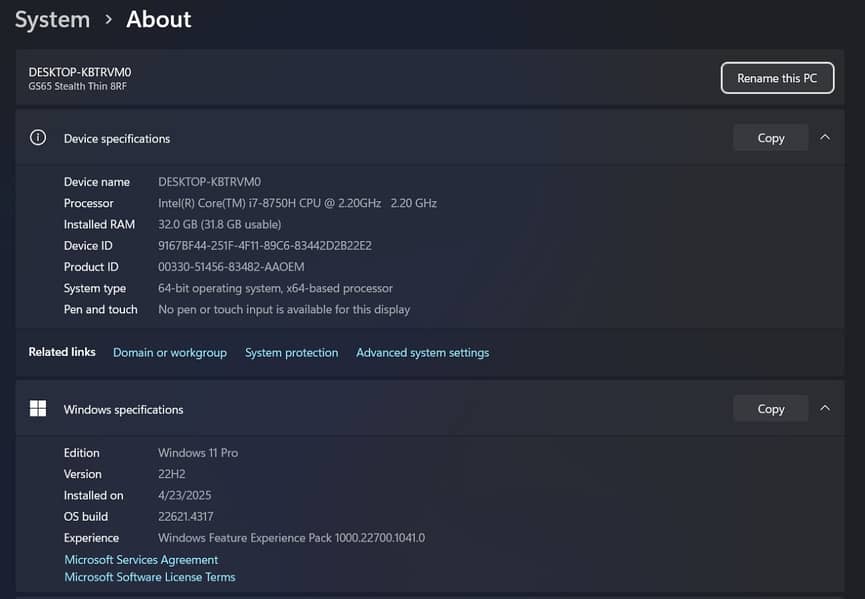Click the breadcrumb chevron separator

click(x=109, y=20)
